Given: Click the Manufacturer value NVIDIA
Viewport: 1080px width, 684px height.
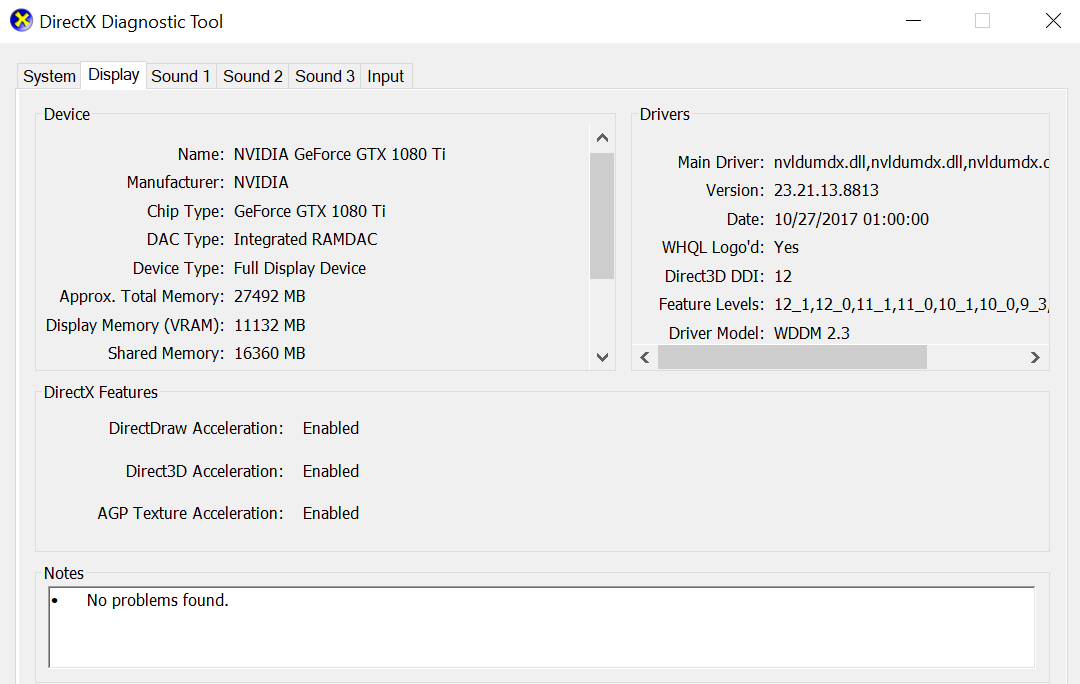Looking at the screenshot, I should click(x=261, y=183).
